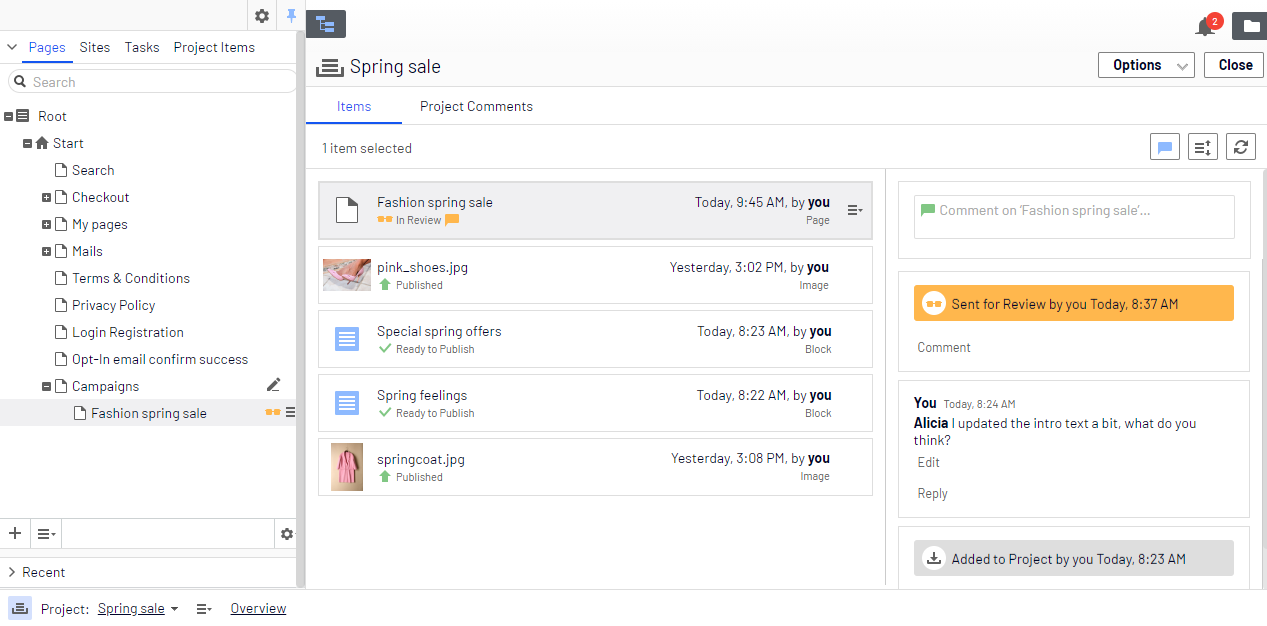
Task: Expand the Recent section
Action: tap(12, 572)
